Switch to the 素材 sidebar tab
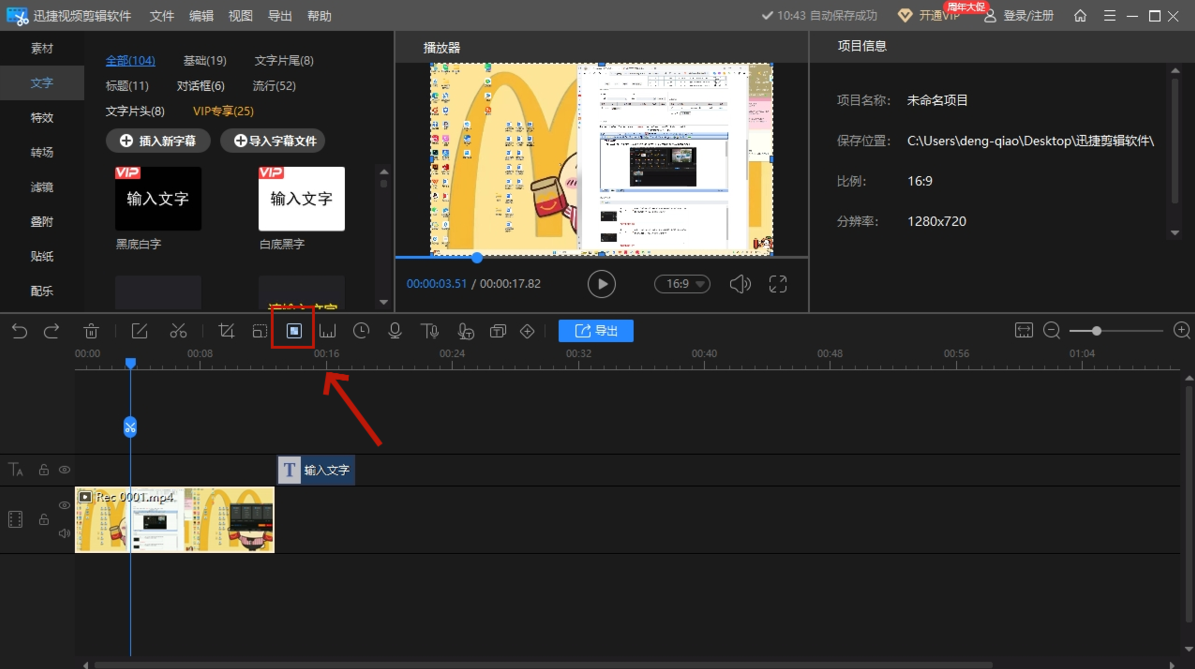1195x669 pixels. pyautogui.click(x=42, y=48)
